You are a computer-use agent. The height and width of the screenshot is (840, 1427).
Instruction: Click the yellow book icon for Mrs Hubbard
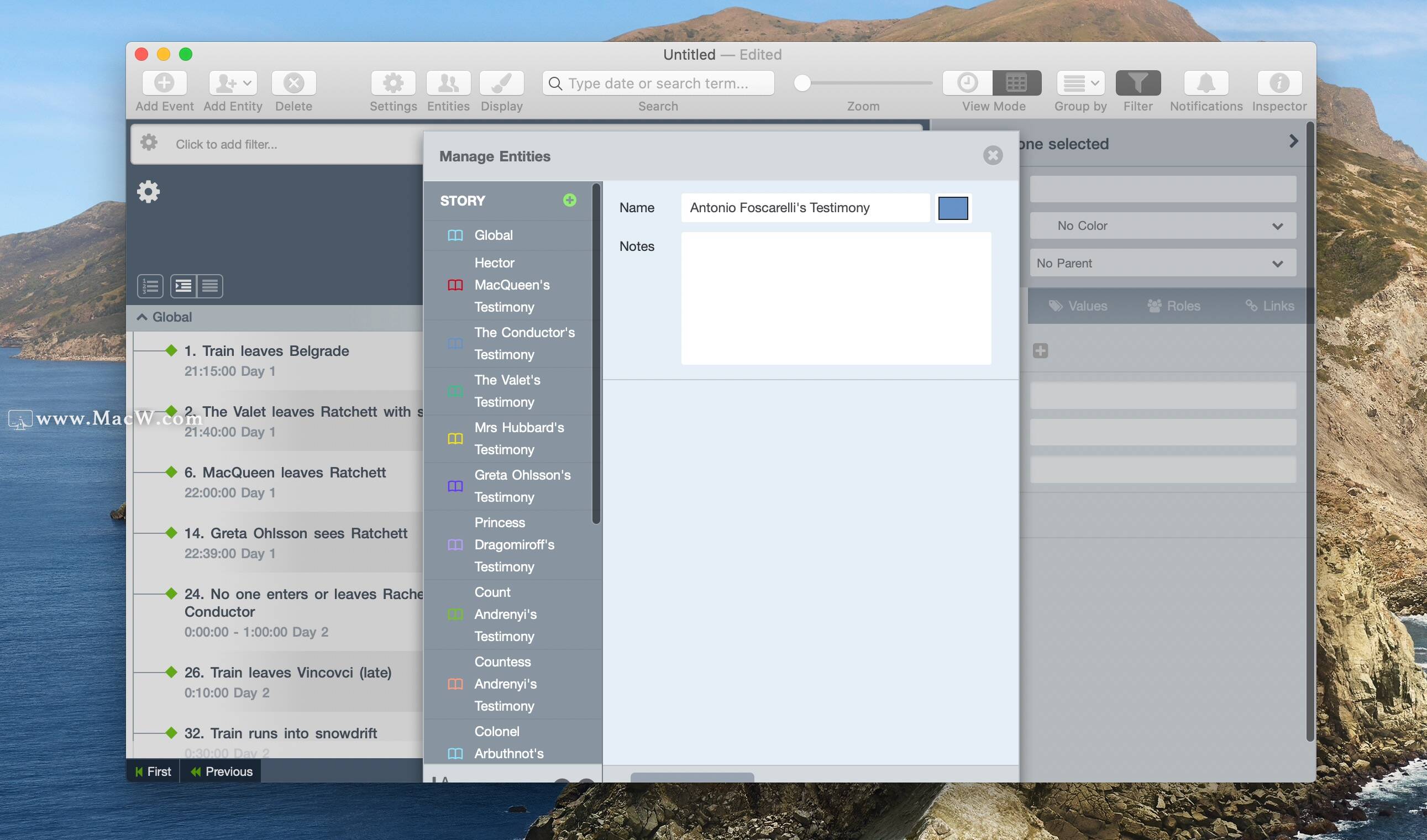[x=455, y=439]
